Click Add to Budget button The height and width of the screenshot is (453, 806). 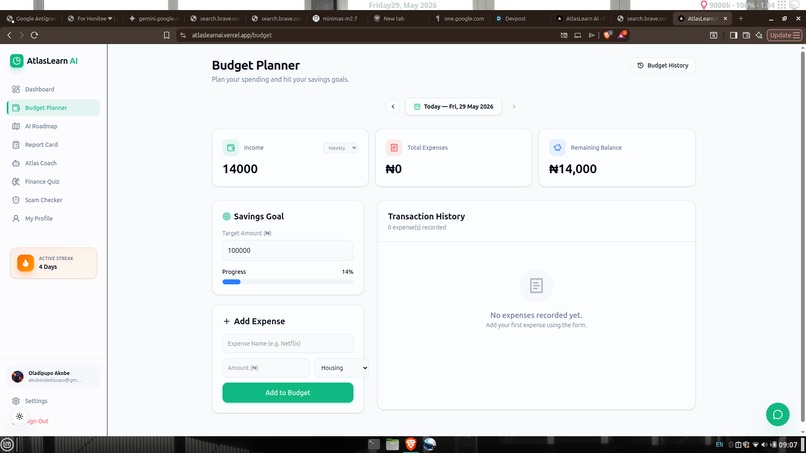[x=287, y=392]
